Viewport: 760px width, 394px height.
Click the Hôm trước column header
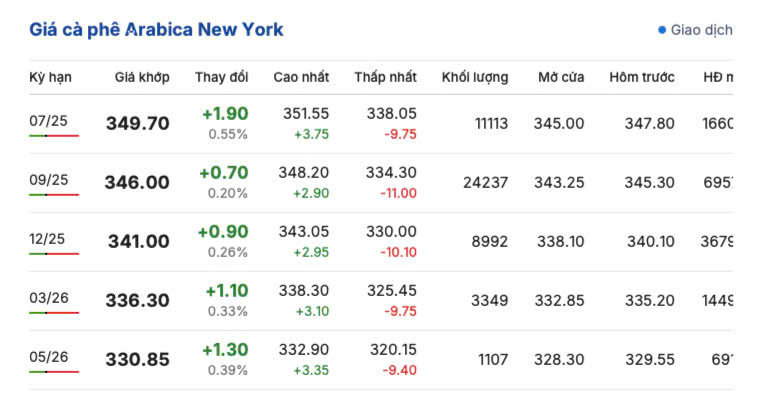(642, 77)
